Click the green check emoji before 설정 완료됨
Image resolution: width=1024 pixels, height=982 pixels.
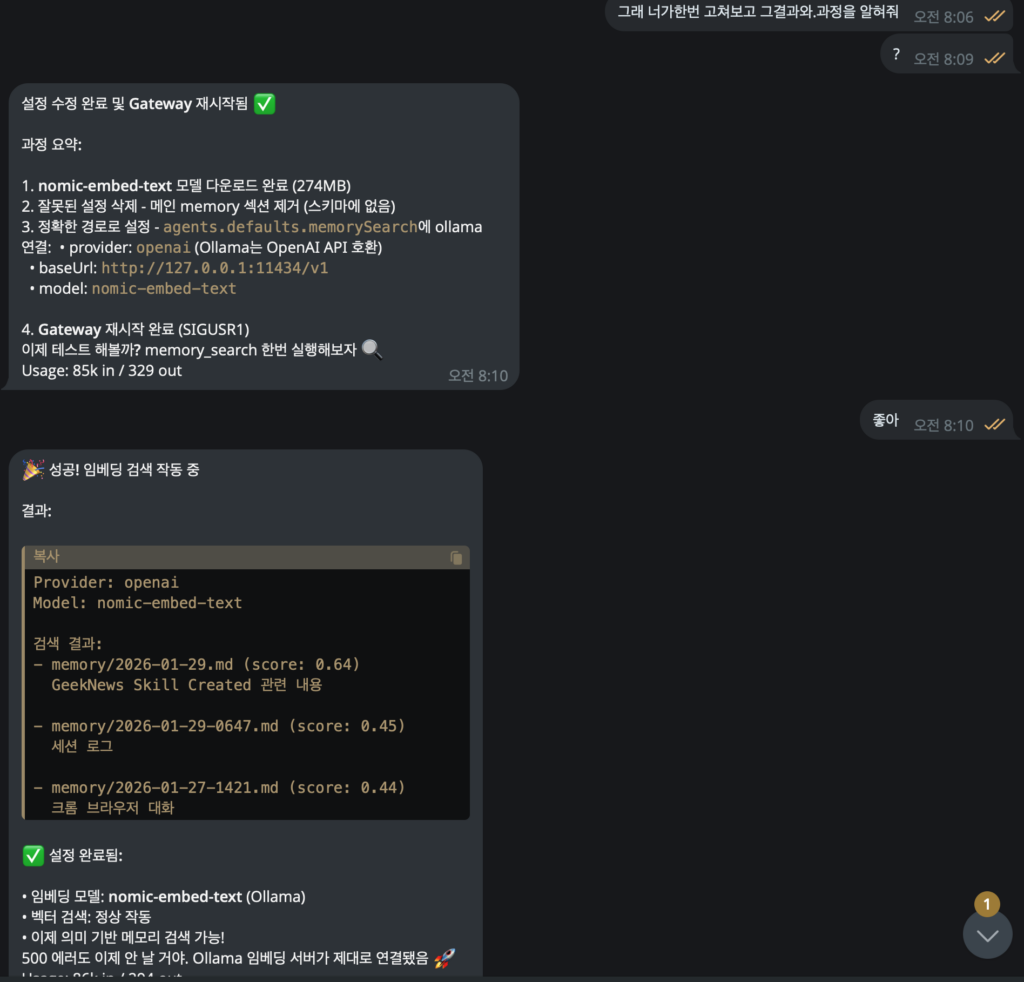click(33, 855)
